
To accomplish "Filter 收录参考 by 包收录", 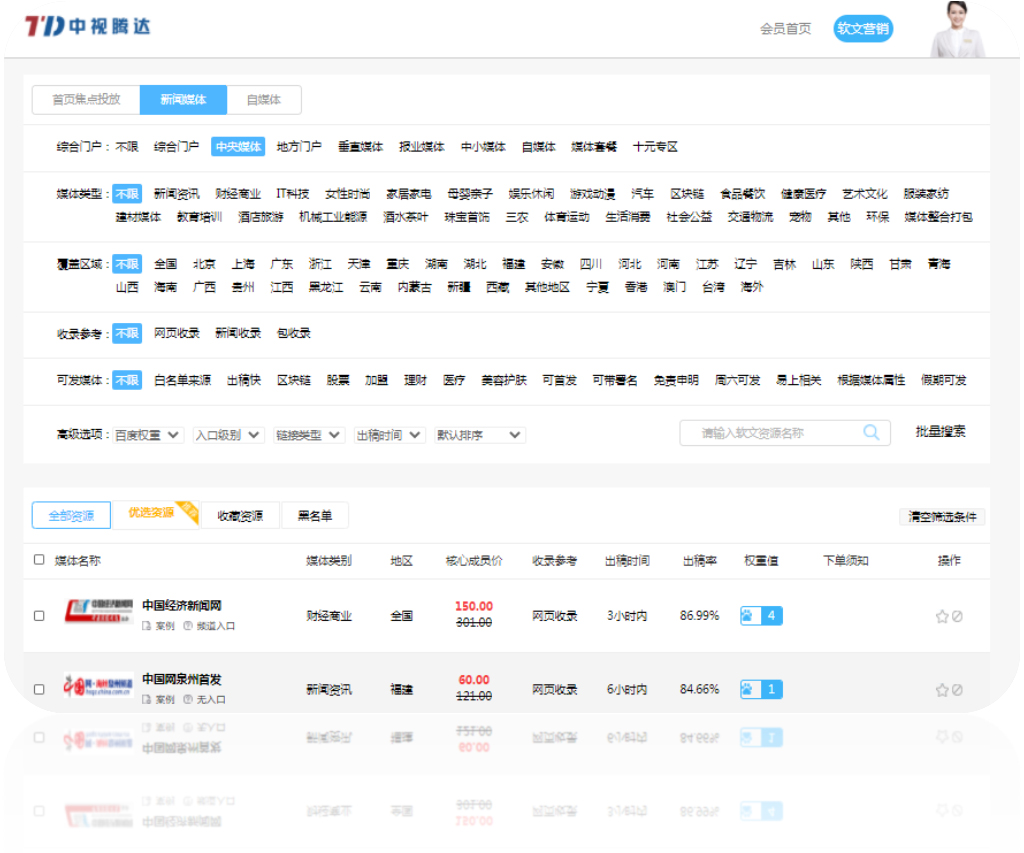I will (x=293, y=333).
